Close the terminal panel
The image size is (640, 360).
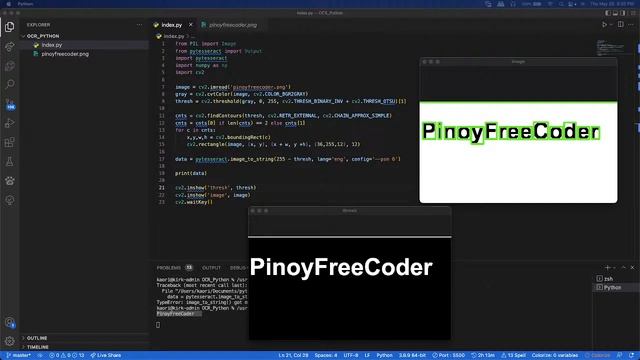coord(632,268)
